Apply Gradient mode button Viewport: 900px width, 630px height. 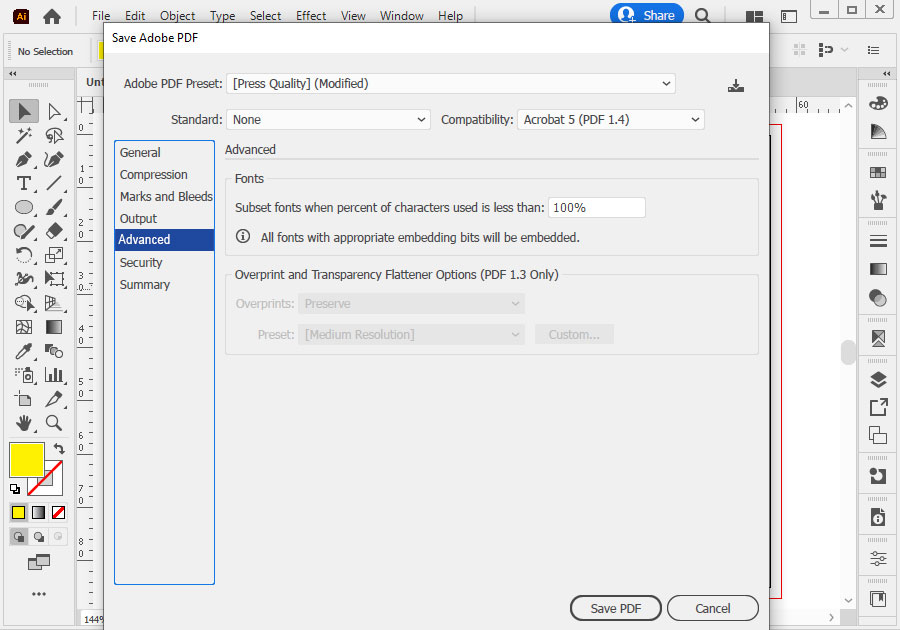point(38,512)
